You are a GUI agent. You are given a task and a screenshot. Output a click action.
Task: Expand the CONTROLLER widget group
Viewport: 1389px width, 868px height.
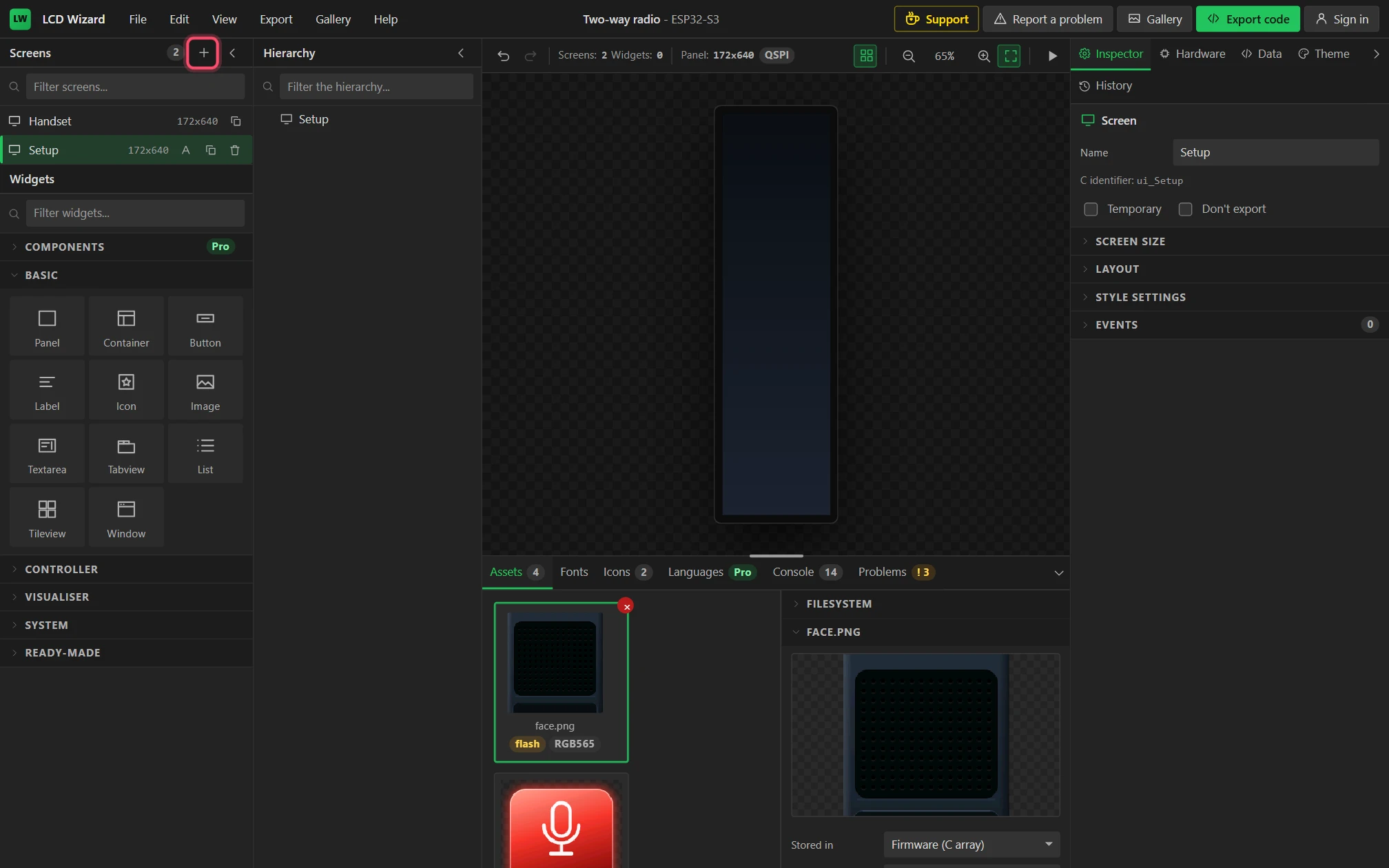(x=126, y=570)
